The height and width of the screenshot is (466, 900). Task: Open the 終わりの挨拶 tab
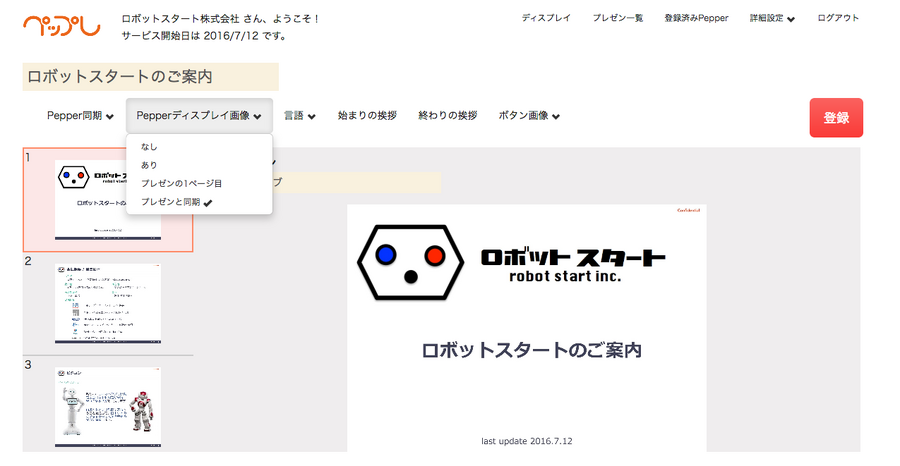pyautogui.click(x=447, y=116)
